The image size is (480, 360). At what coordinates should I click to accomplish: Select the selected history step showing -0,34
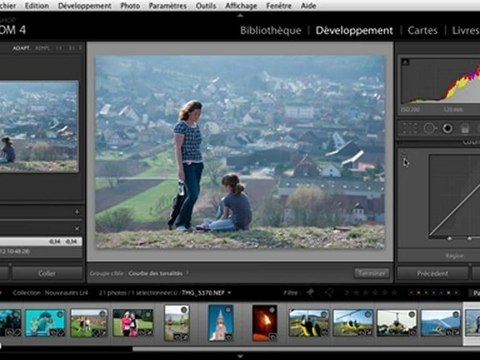(x=41, y=241)
